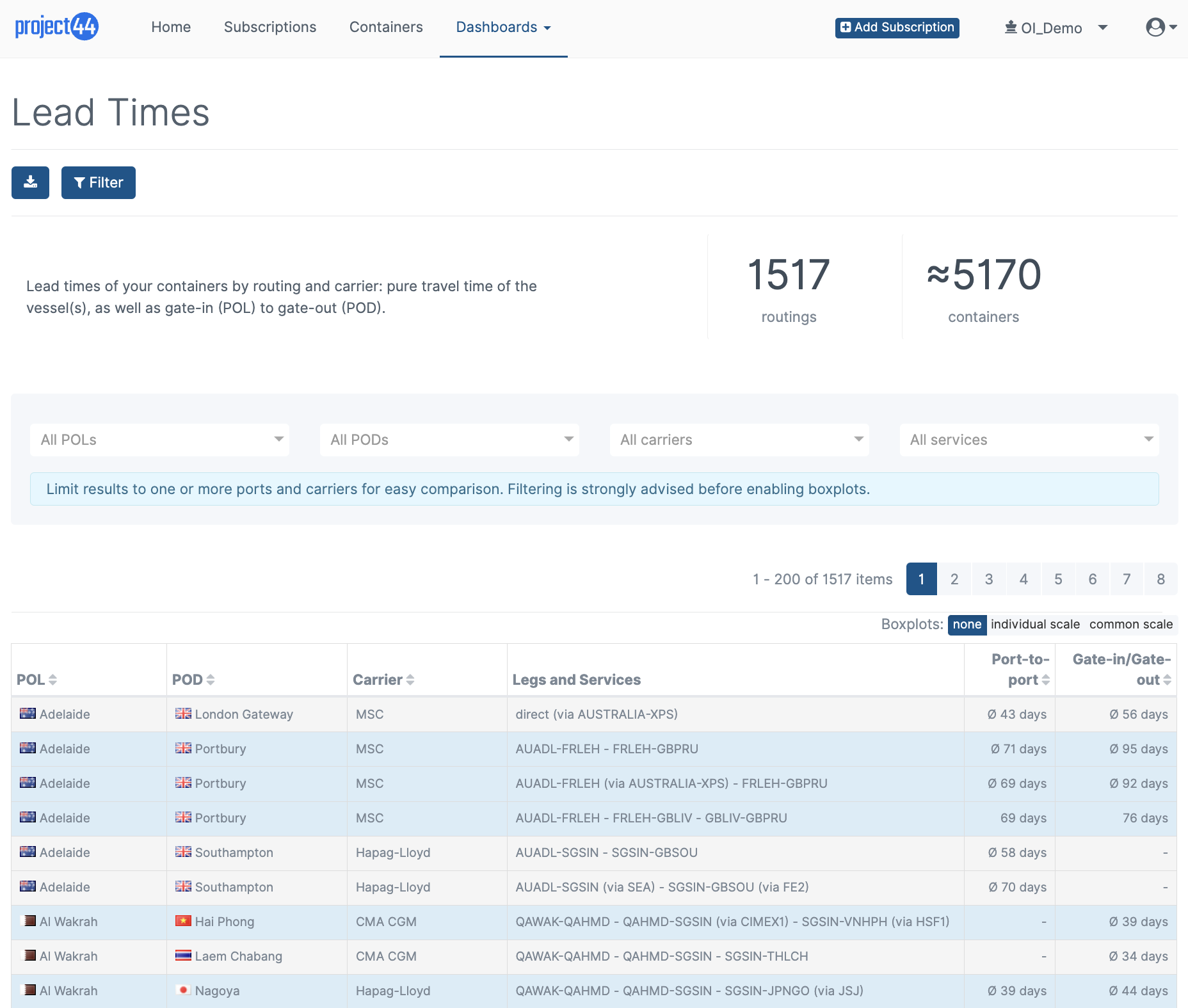Screen dimensions: 1188x1008
Task: Enable 'individual scale' boxplots
Action: point(1035,624)
